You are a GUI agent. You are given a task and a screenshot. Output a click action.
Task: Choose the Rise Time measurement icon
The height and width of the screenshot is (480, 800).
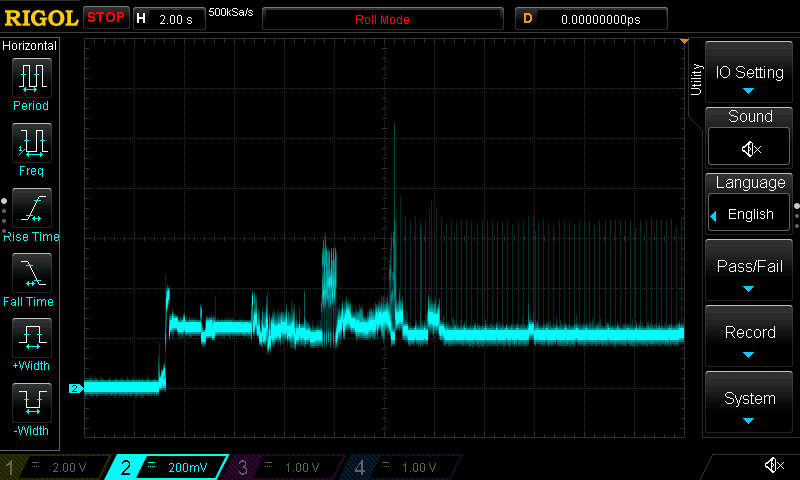(31, 209)
